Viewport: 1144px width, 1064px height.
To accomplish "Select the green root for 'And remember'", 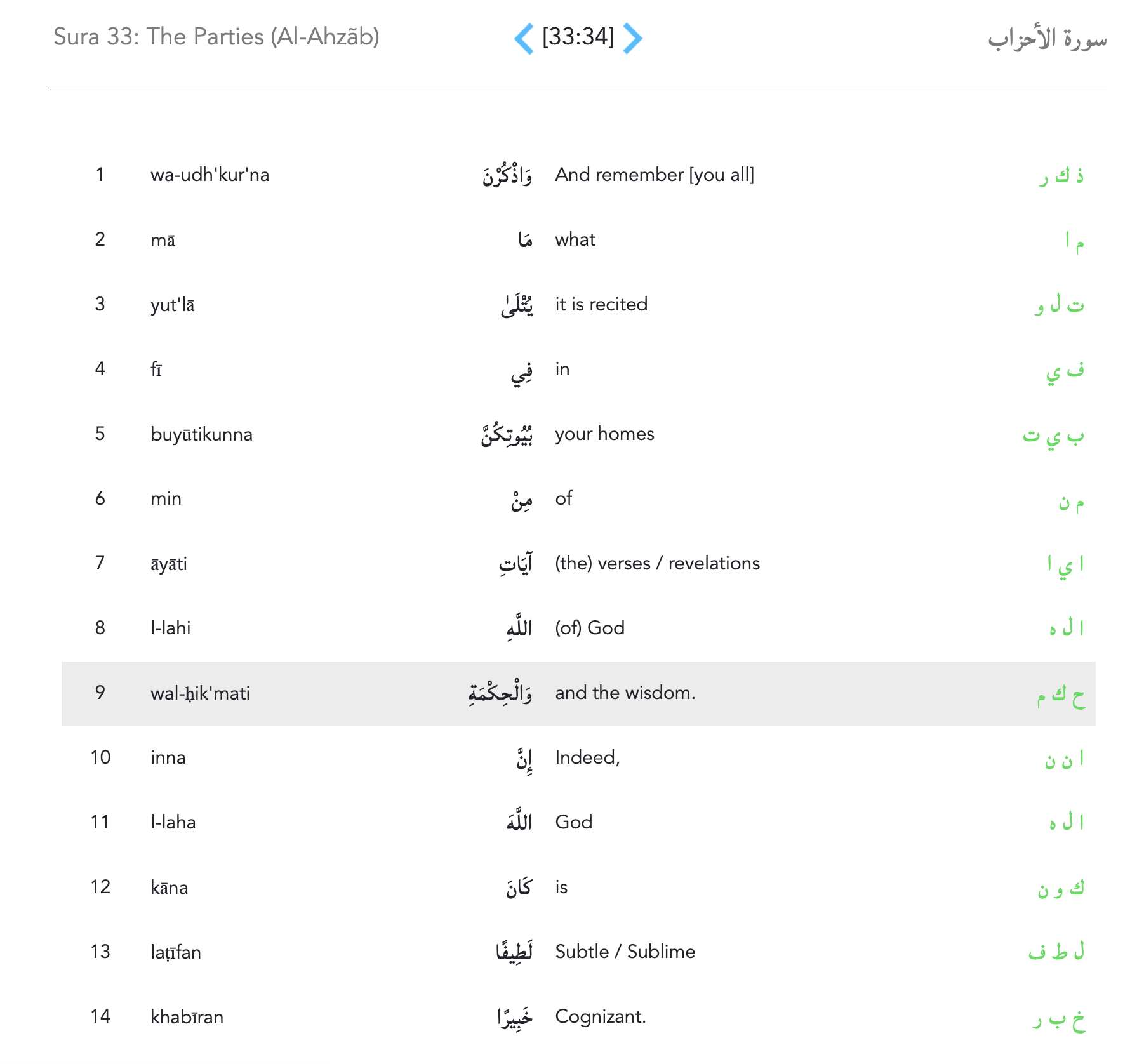I will (x=1061, y=175).
